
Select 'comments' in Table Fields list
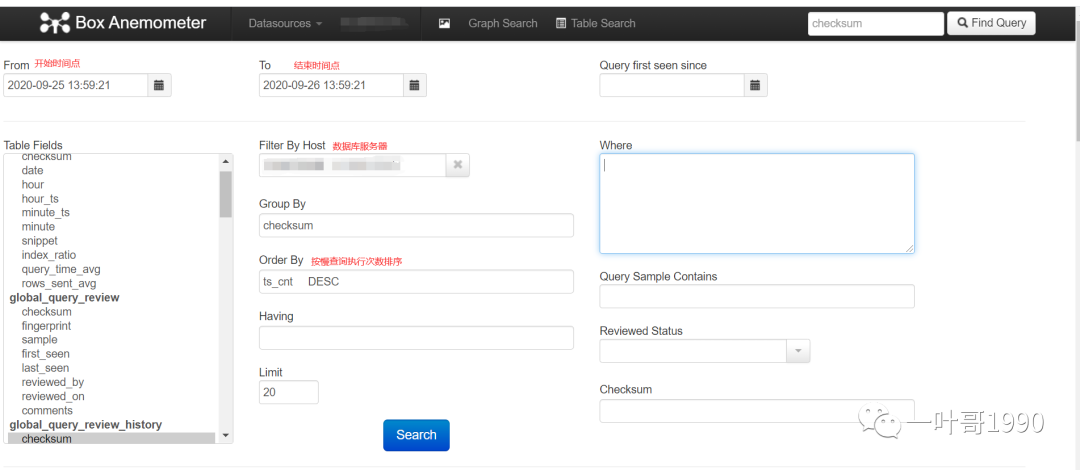point(47,411)
